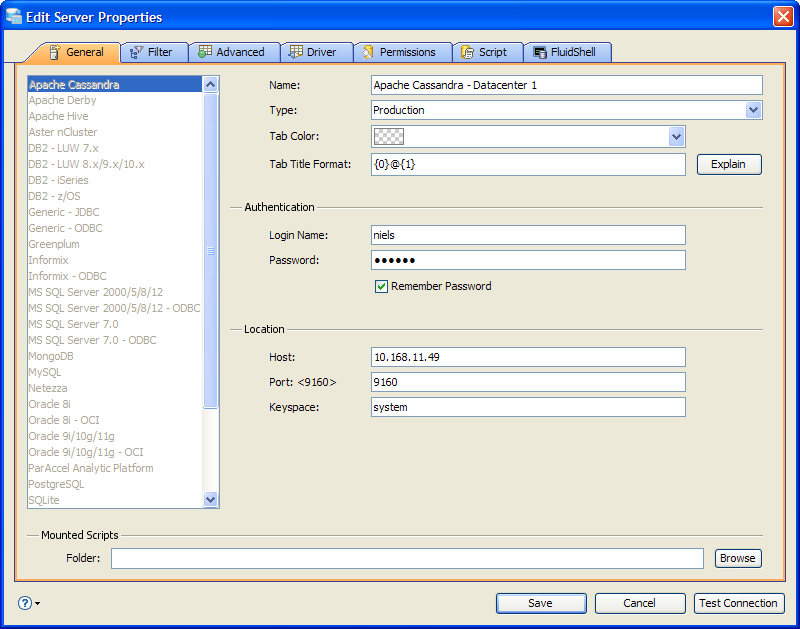
Task: Click the Driver tab icon
Action: [296, 52]
